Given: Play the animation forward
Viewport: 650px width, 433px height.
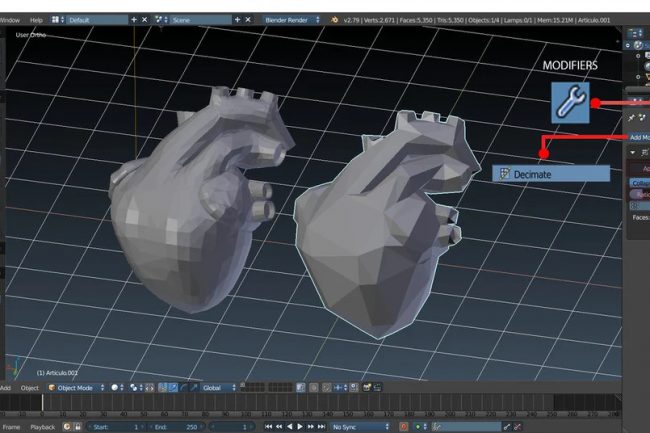Looking at the screenshot, I should (300, 427).
